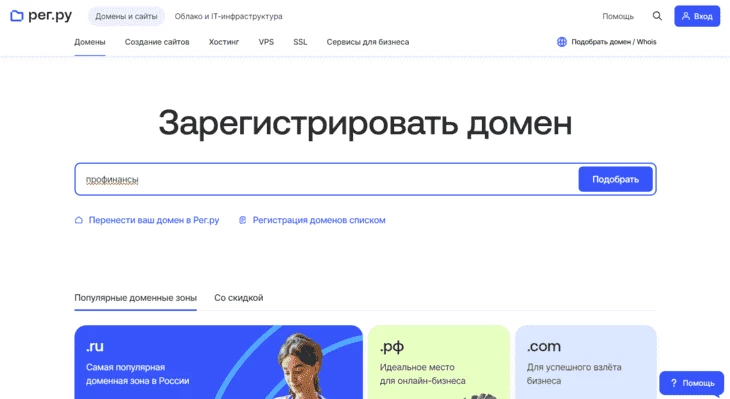This screenshot has height=399, width=730.
Task: Open the .com domain zone card
Action: pos(586,362)
